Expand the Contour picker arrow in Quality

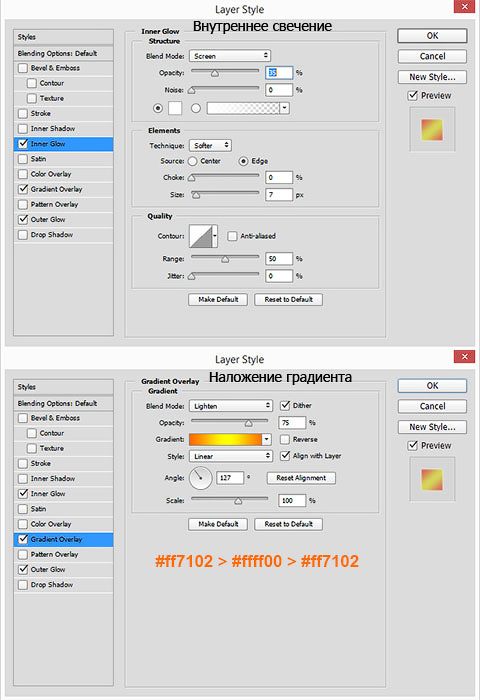coord(215,236)
